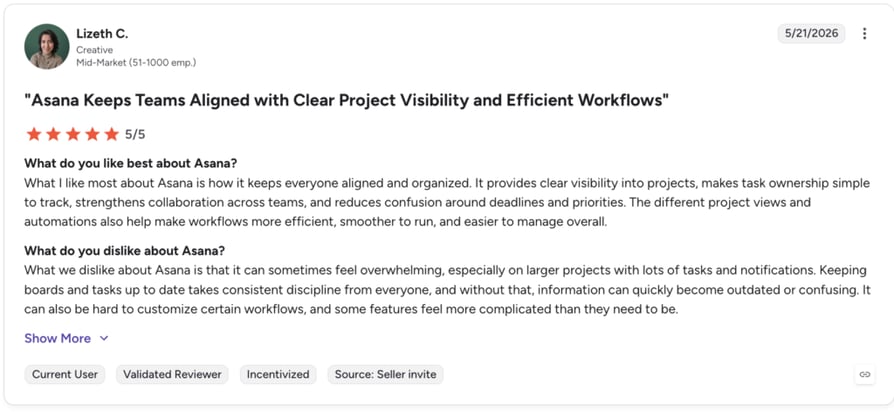894x412 pixels.
Task: Select the Current User tag
Action: 65,374
